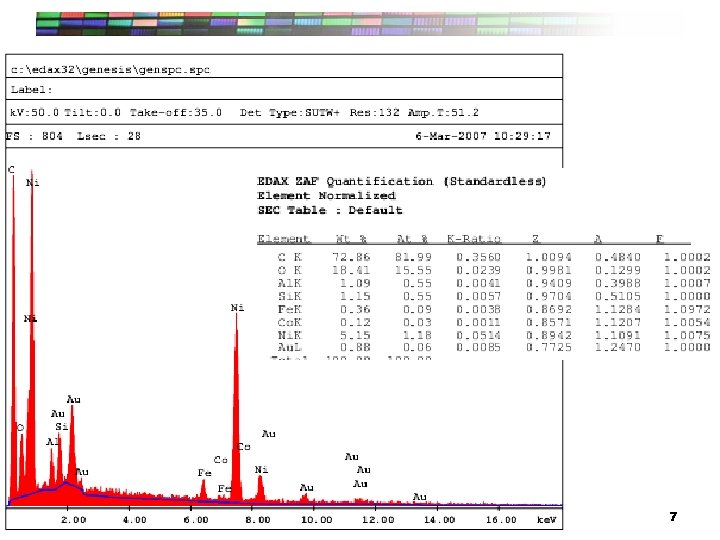Screen dimensions: 720x540
Task: Click the AuL weight percent 0.88
Action: point(355,348)
